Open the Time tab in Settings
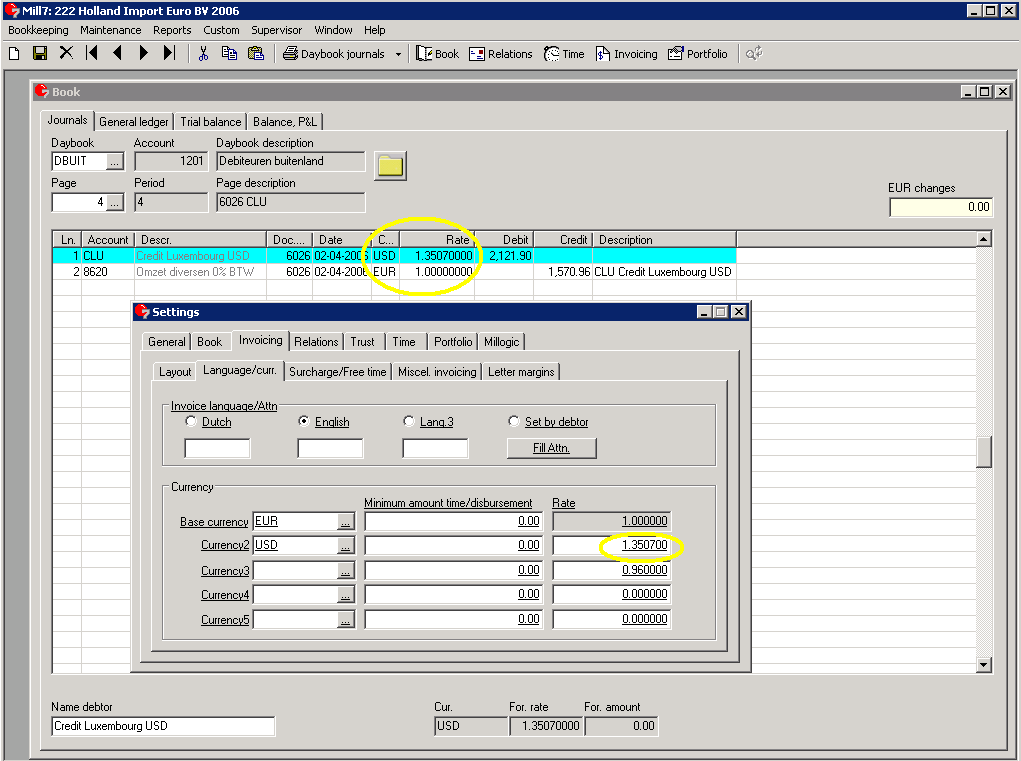The width and height of the screenshot is (1021, 761). coord(404,342)
